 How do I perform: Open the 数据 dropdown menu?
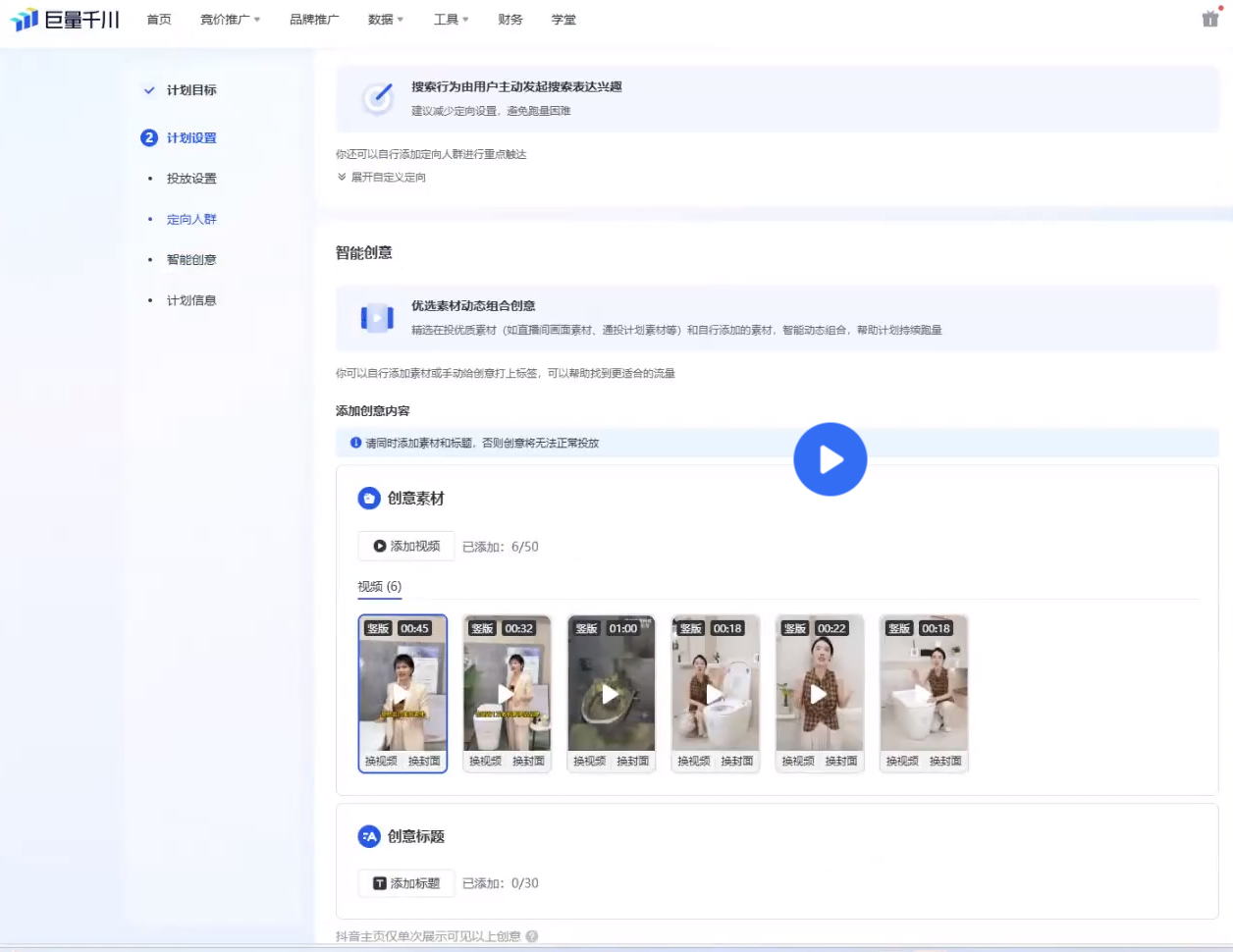[x=385, y=20]
